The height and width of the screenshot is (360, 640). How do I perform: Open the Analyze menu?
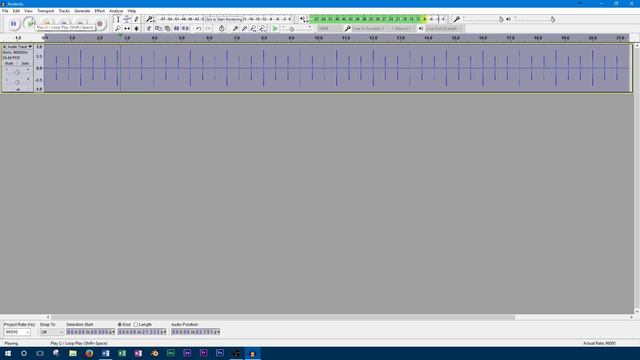116,11
